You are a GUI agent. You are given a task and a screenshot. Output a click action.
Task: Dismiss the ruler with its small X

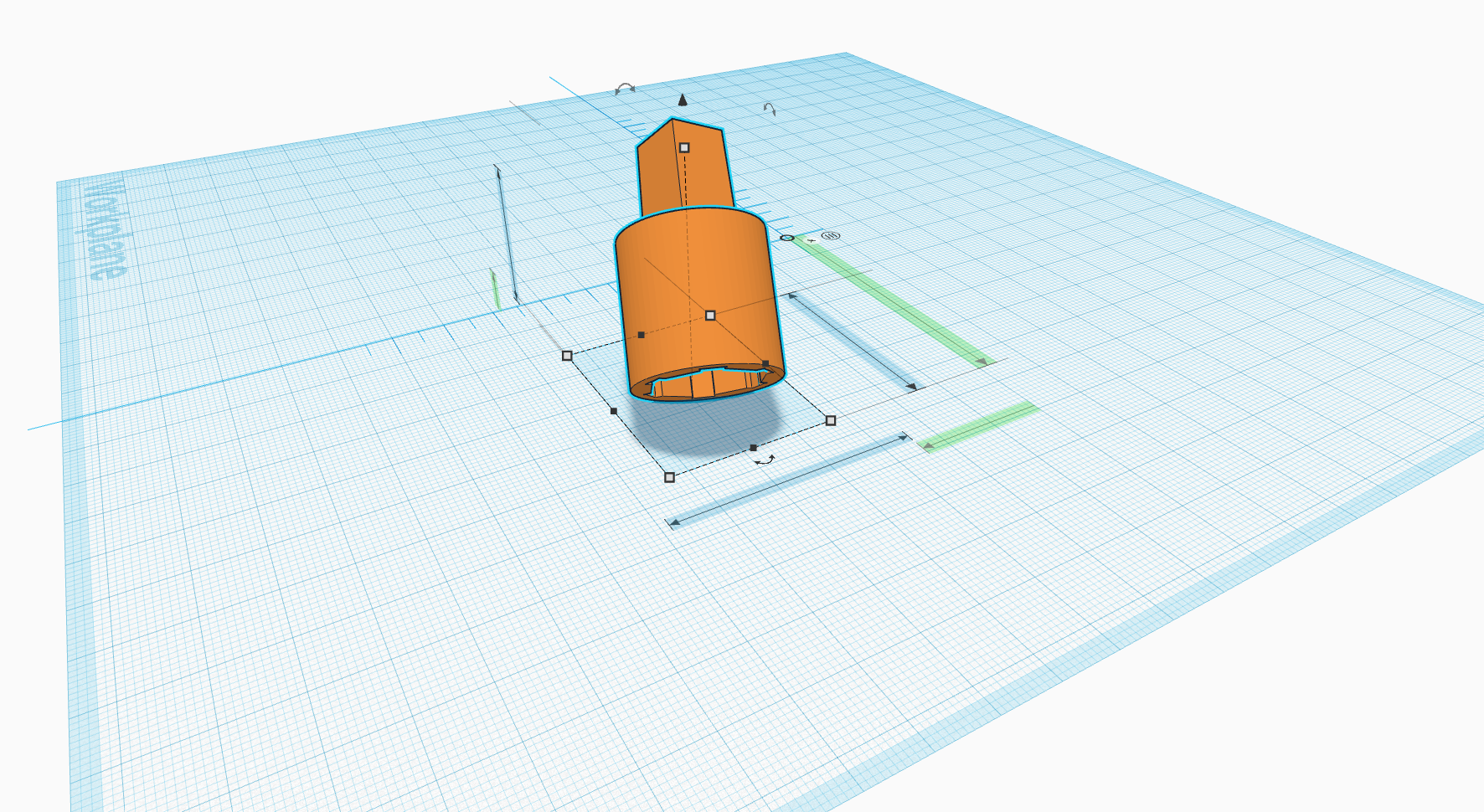(x=812, y=240)
